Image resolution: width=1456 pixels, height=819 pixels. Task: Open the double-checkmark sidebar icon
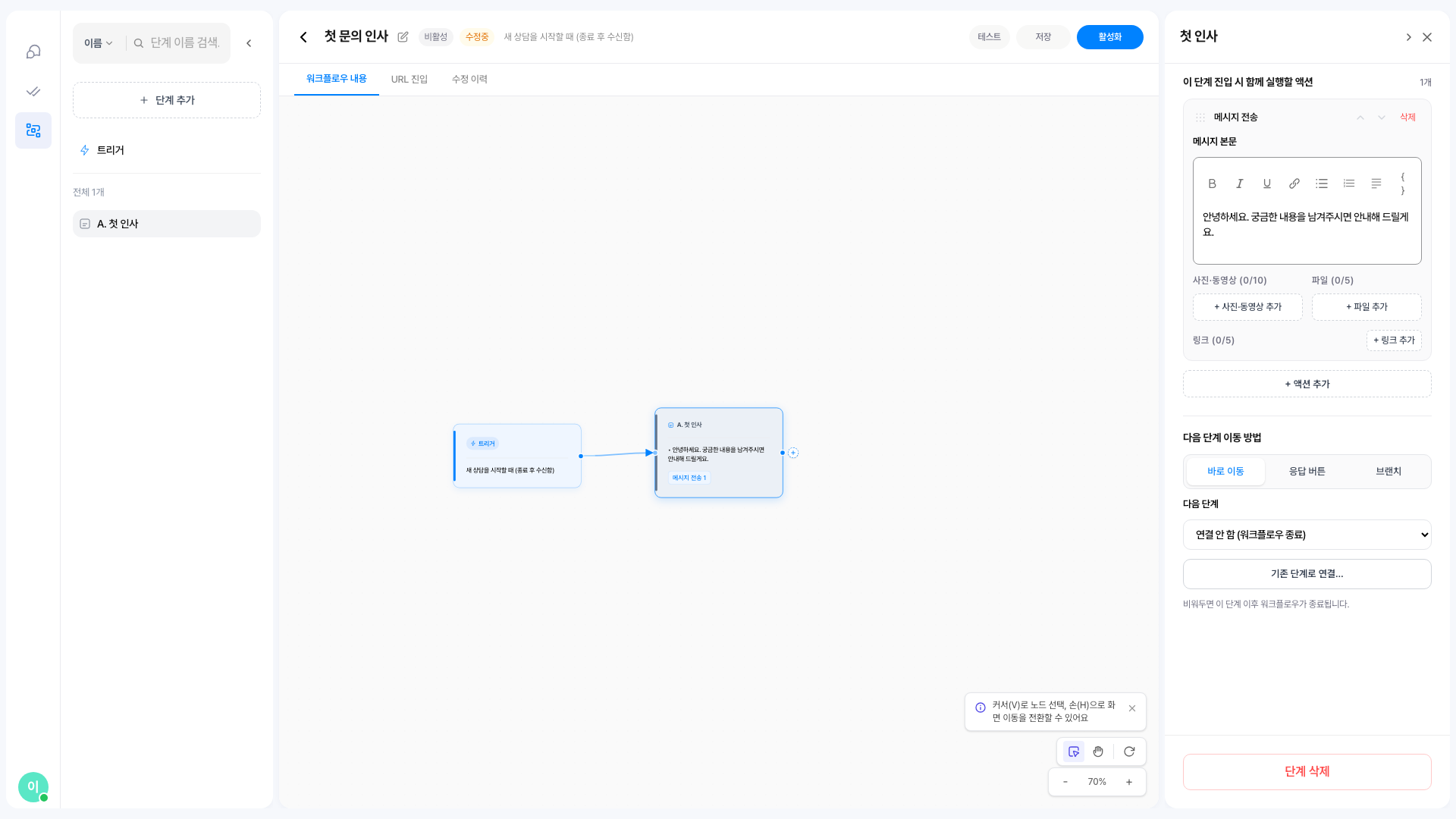pos(33,91)
